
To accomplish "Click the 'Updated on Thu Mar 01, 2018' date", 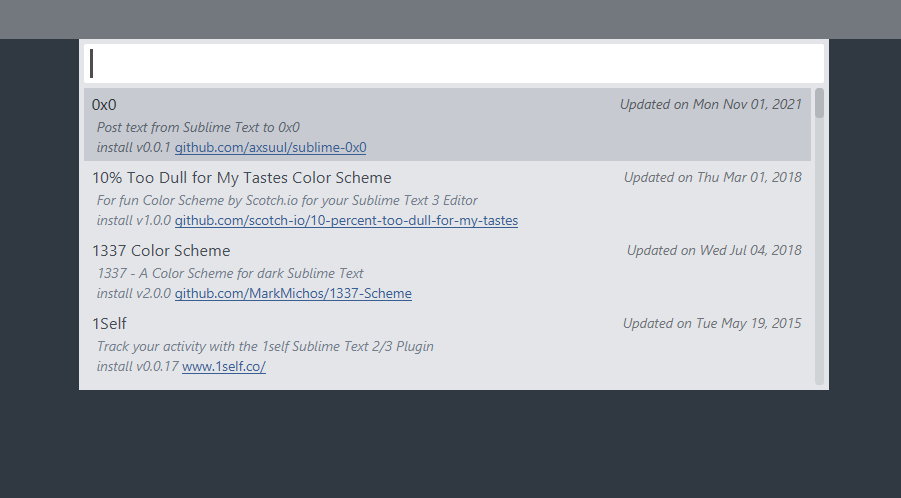I will (x=712, y=177).
